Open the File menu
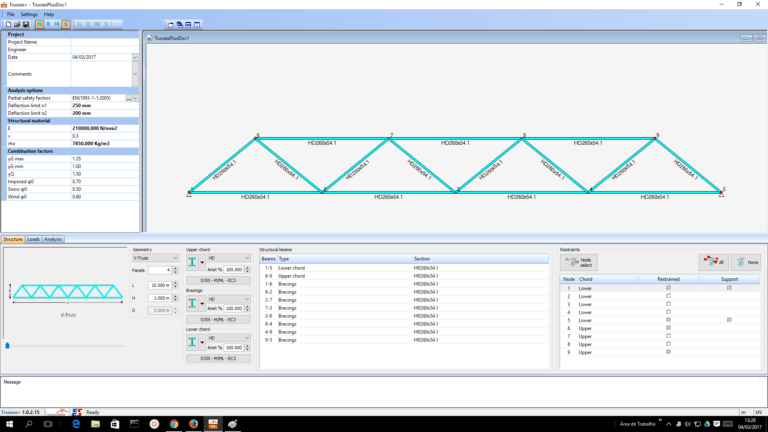The width and height of the screenshot is (768, 432). point(10,14)
